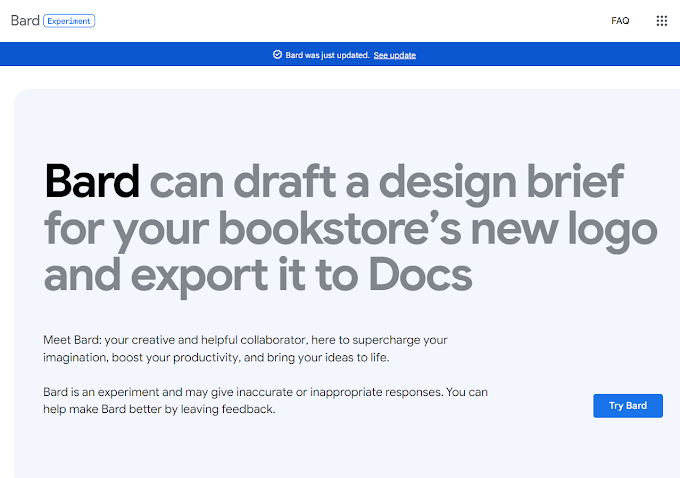Click the Bard logo text
Image resolution: width=680 pixels, height=478 pixels.
tap(25, 20)
